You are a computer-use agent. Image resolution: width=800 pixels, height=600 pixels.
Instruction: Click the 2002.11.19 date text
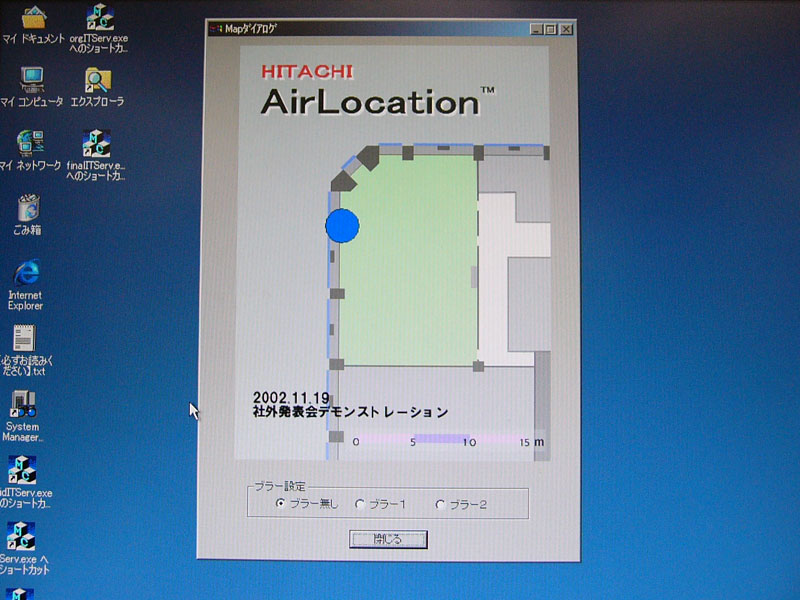(x=291, y=397)
